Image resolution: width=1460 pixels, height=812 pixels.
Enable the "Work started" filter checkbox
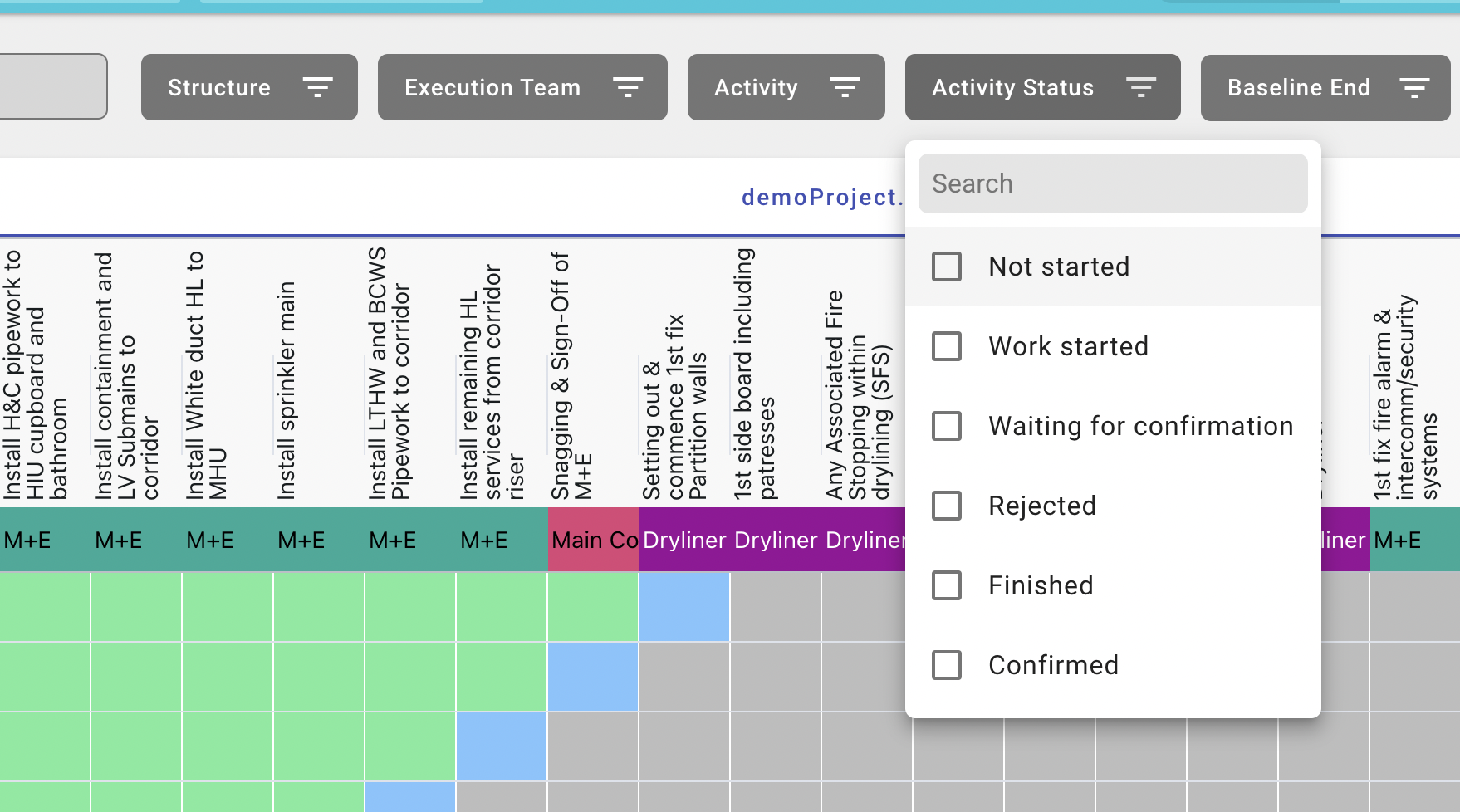(x=947, y=346)
